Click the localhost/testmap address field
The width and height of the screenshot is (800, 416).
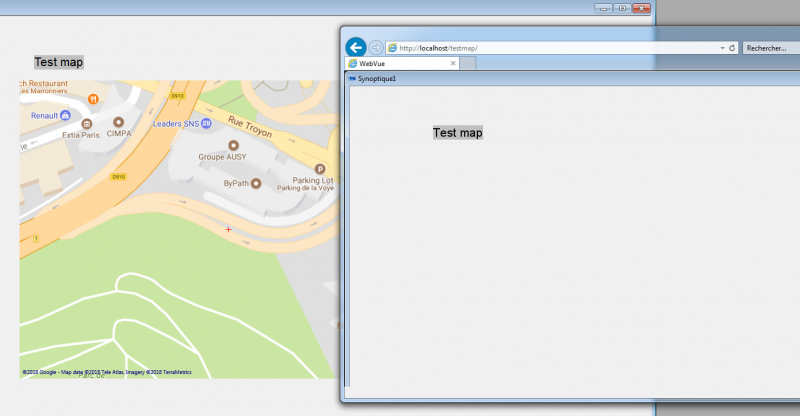(x=554, y=48)
